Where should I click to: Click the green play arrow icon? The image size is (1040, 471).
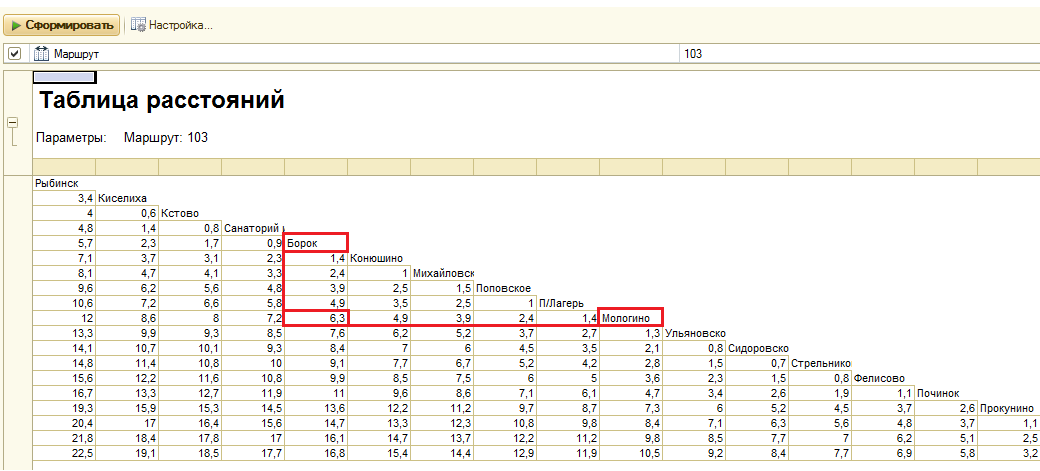tap(17, 26)
